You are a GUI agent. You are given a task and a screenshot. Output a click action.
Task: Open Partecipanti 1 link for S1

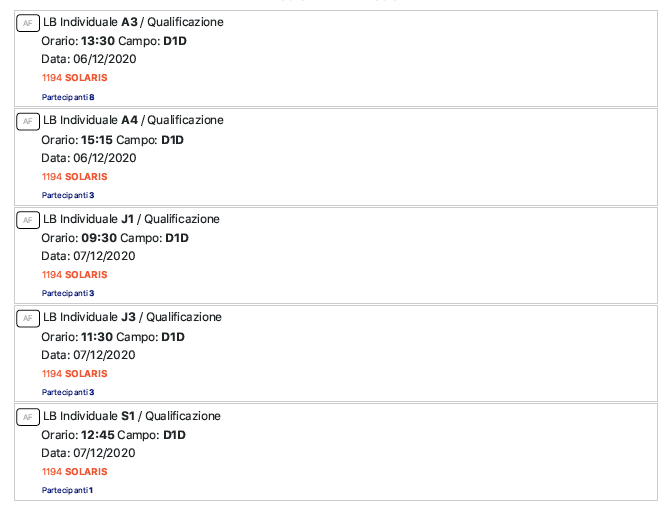tap(67, 490)
